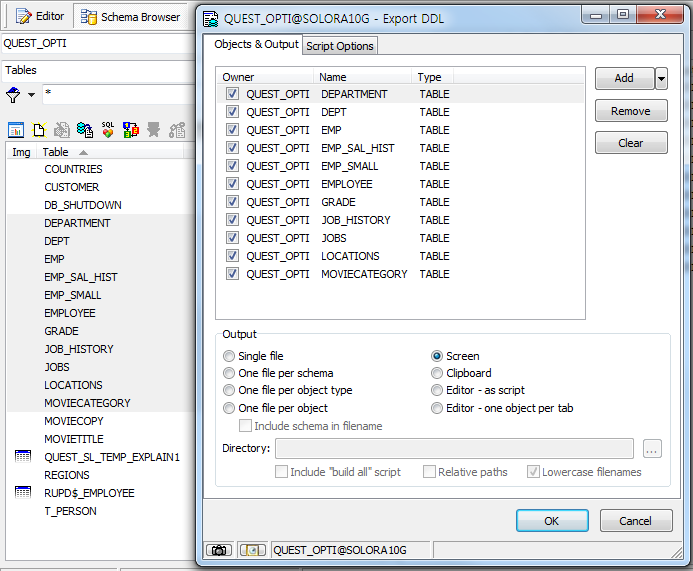
Task: Click the Remove button
Action: (x=630, y=111)
